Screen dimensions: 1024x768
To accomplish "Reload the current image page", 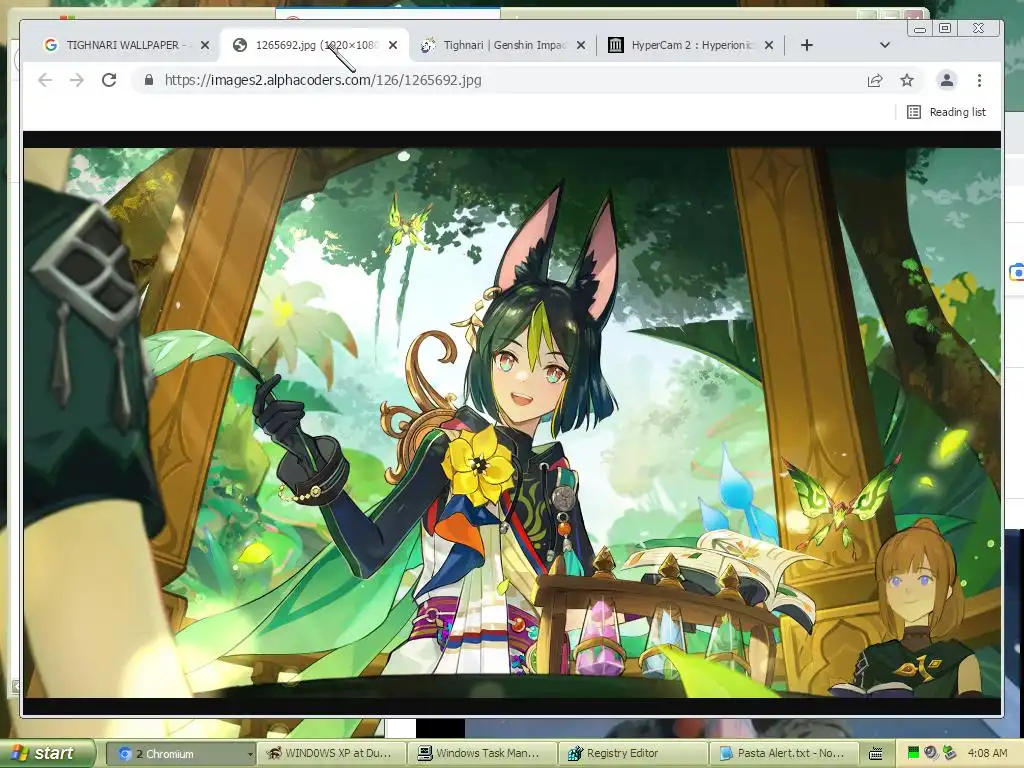I will click(109, 80).
